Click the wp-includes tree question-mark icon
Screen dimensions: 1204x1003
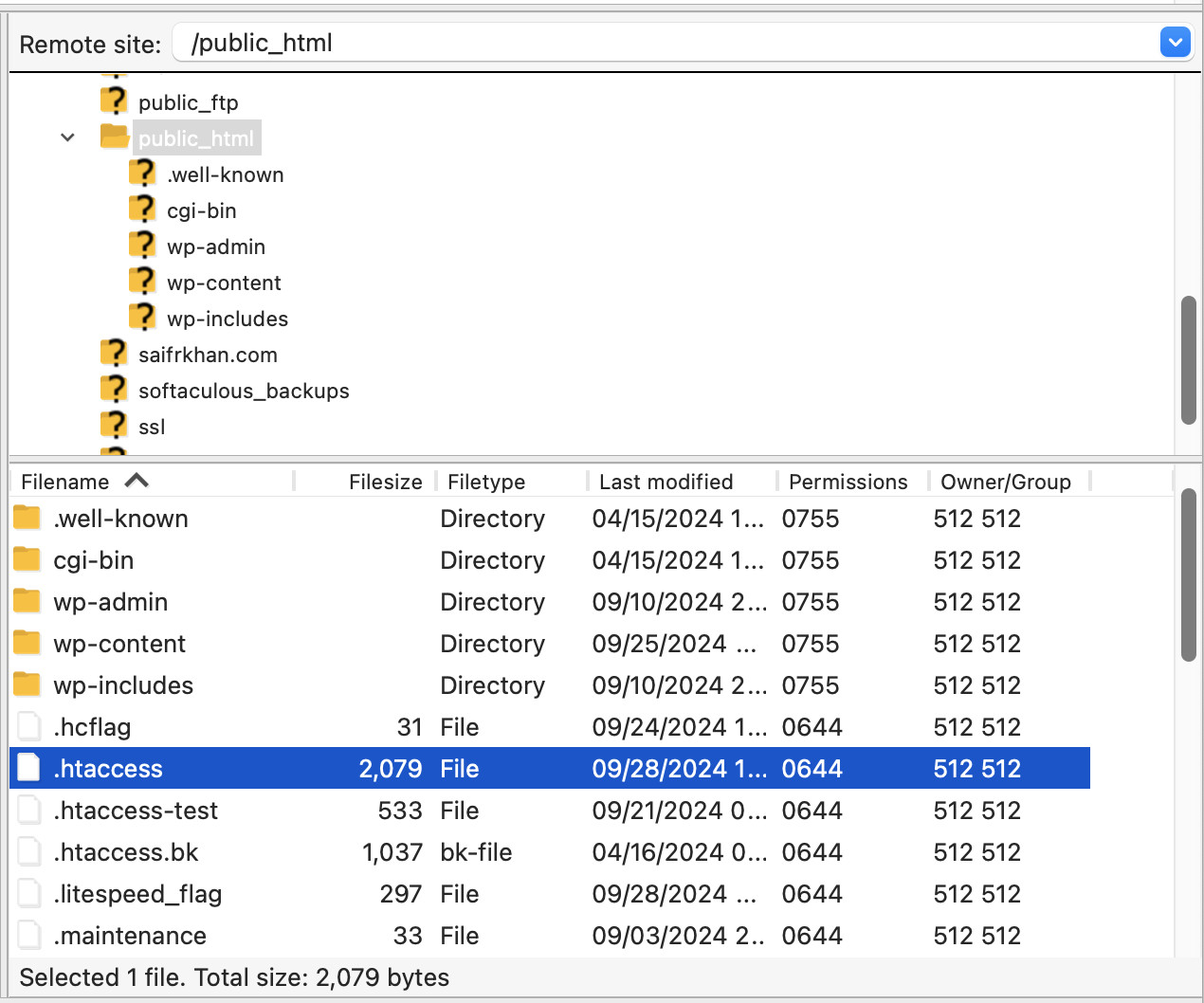pos(142,318)
